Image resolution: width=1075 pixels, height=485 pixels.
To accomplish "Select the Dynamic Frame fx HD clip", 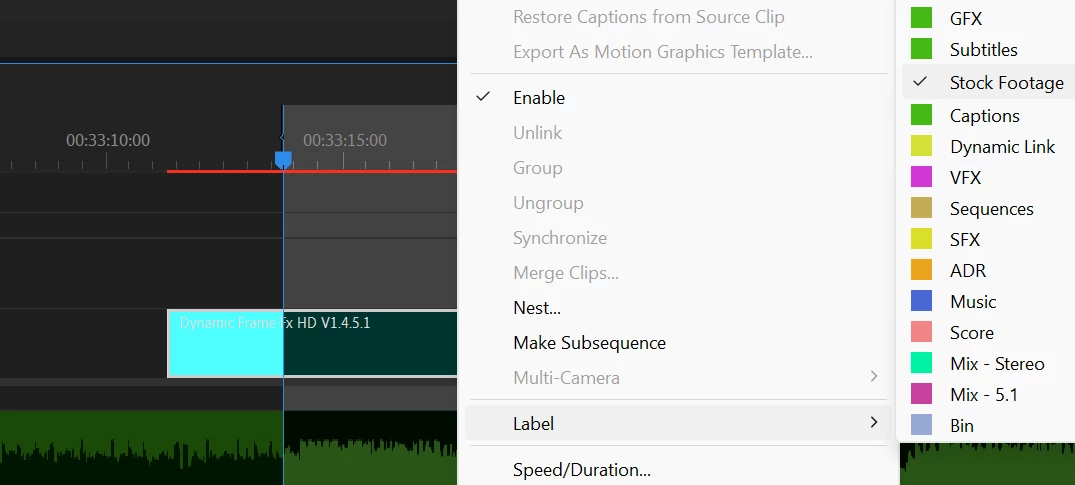I will 312,343.
